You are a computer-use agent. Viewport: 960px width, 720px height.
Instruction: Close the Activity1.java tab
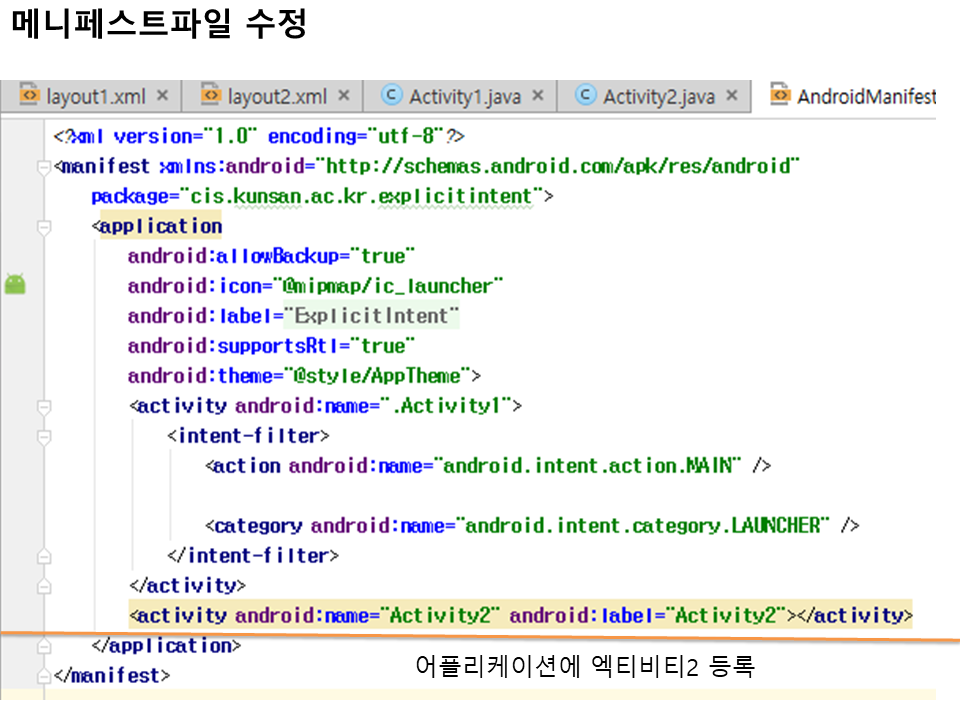coord(537,96)
